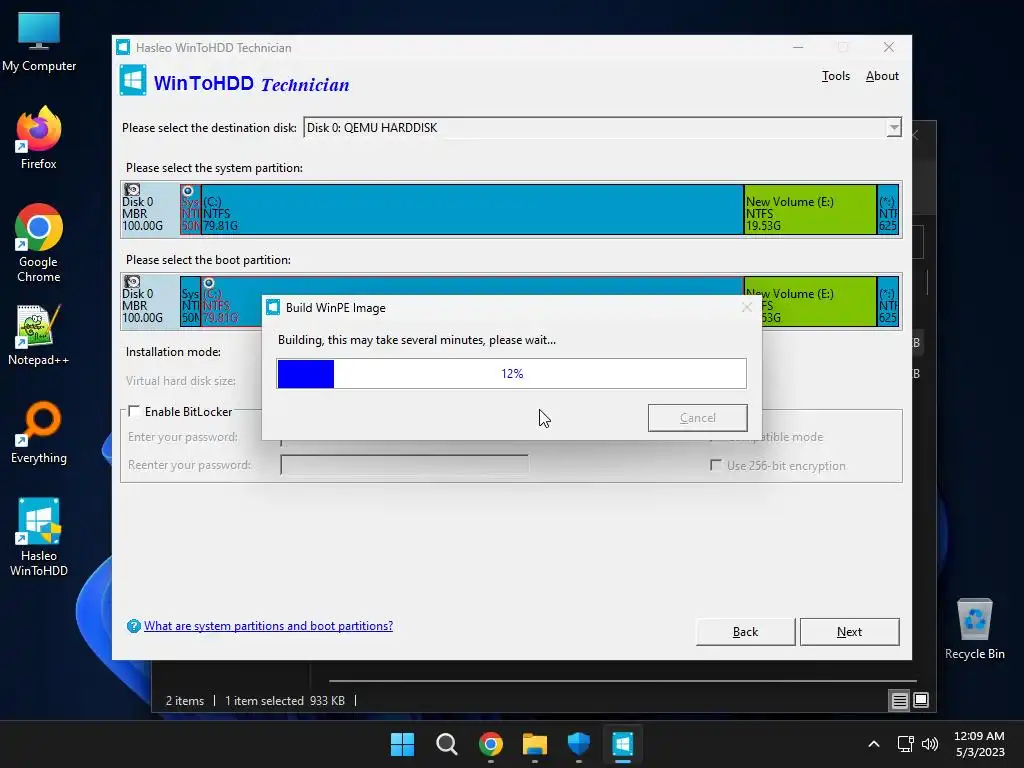Click the 12% build progress bar
The image size is (1024, 768).
tap(511, 374)
